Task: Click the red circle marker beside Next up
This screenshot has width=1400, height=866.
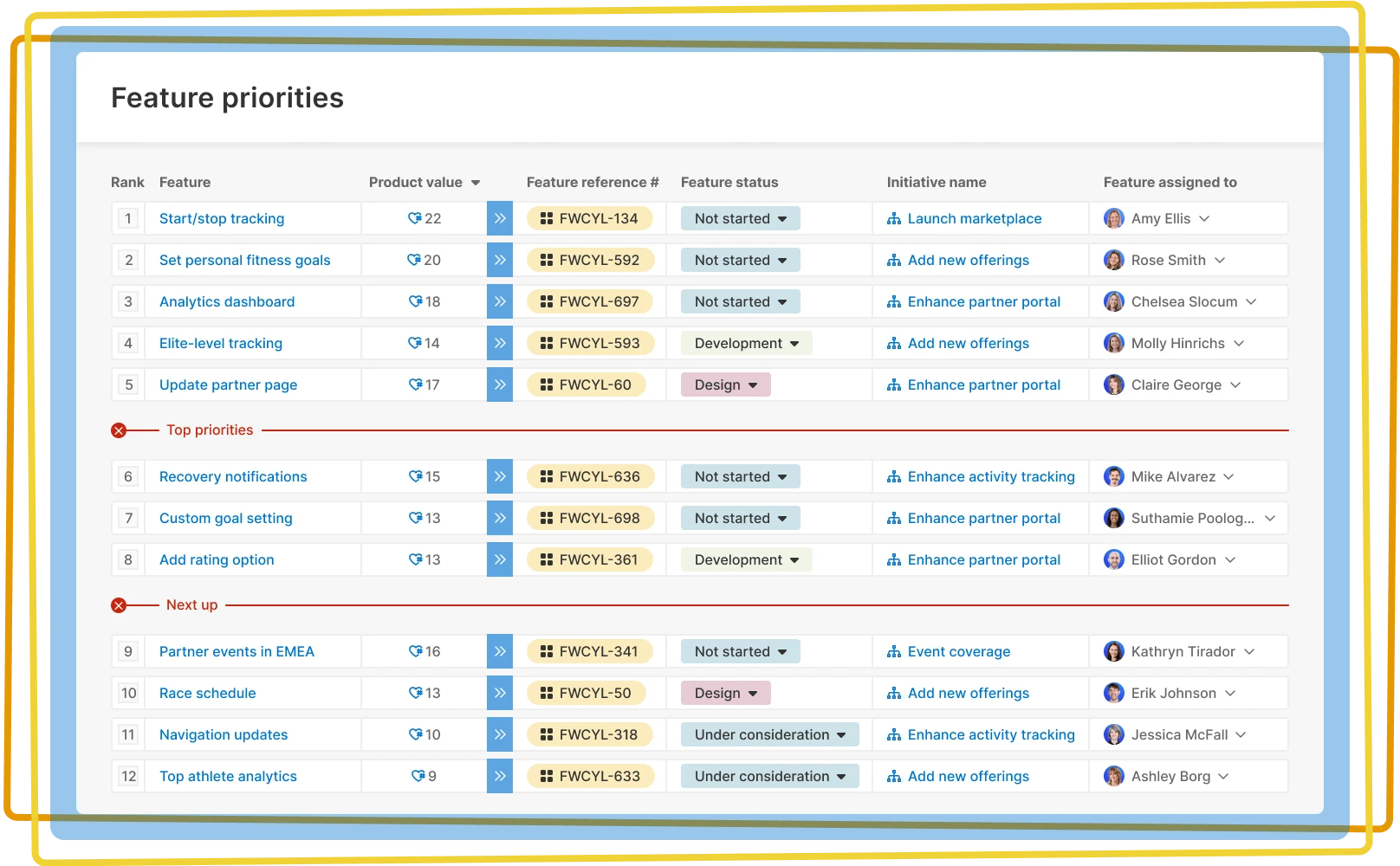Action: click(x=119, y=604)
